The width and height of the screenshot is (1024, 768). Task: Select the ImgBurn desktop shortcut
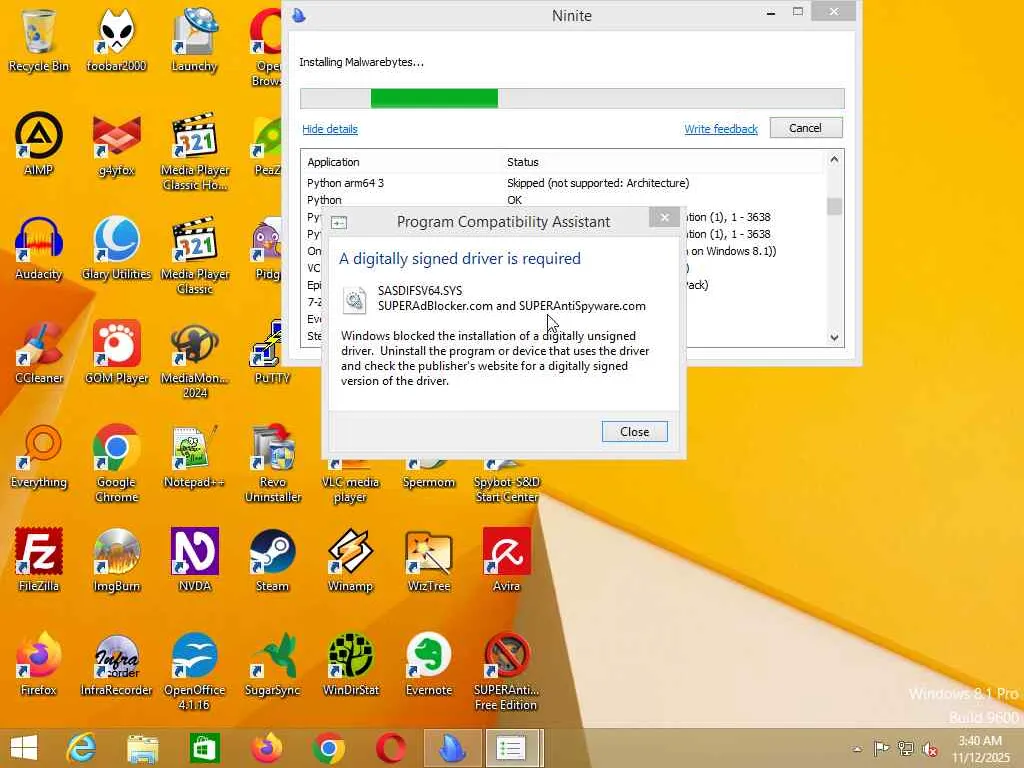(116, 560)
